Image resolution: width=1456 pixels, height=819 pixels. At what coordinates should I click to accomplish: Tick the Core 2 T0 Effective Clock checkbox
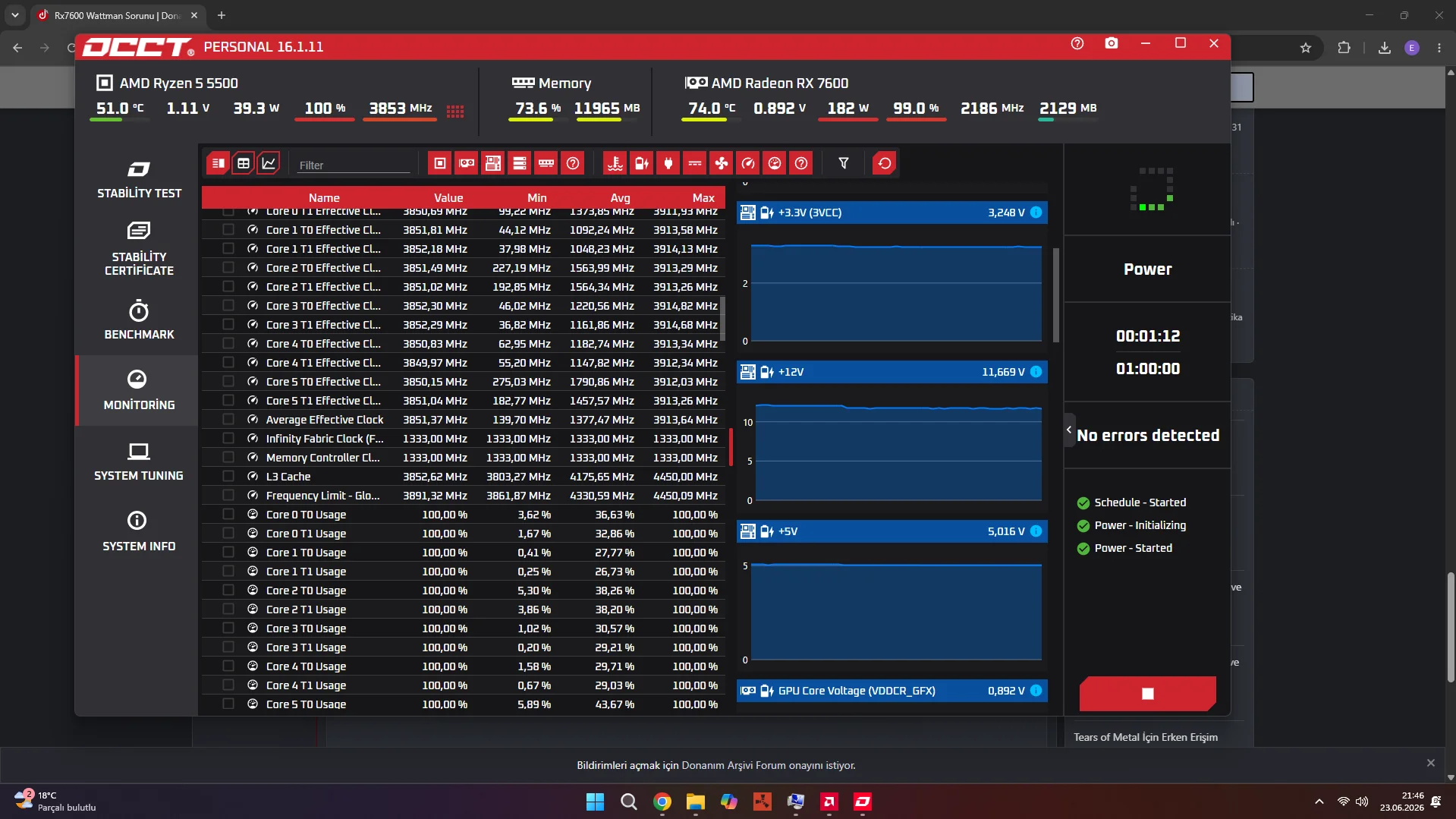tap(228, 267)
